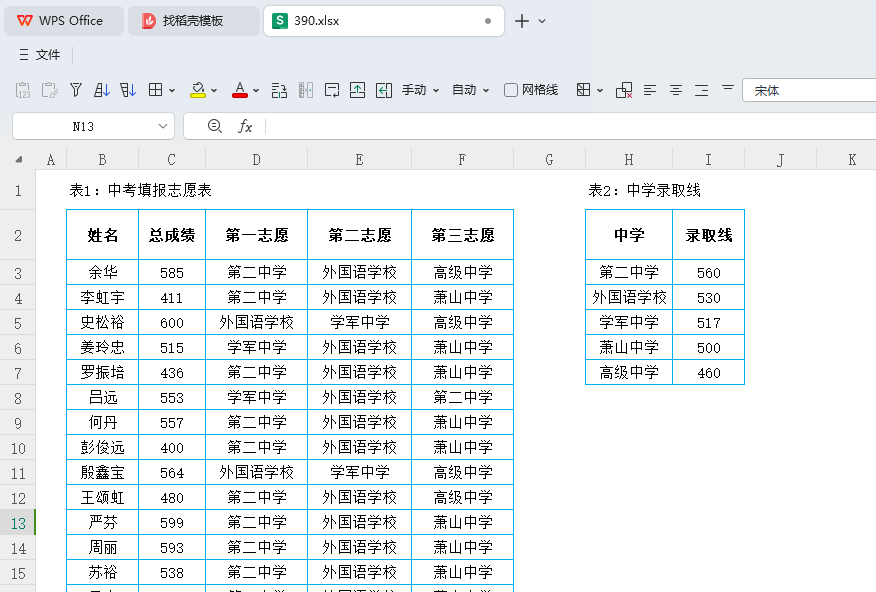Click the WPS Office logo icon
Image resolution: width=876 pixels, height=592 pixels.
25,21
